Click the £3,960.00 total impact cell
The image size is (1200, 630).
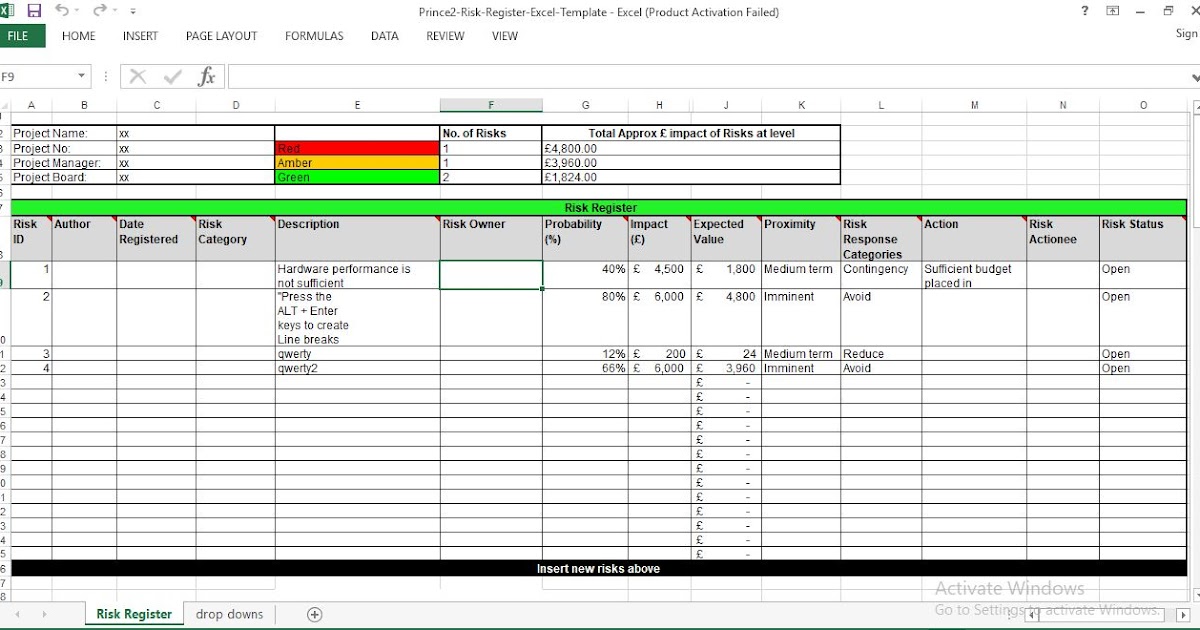pos(691,163)
